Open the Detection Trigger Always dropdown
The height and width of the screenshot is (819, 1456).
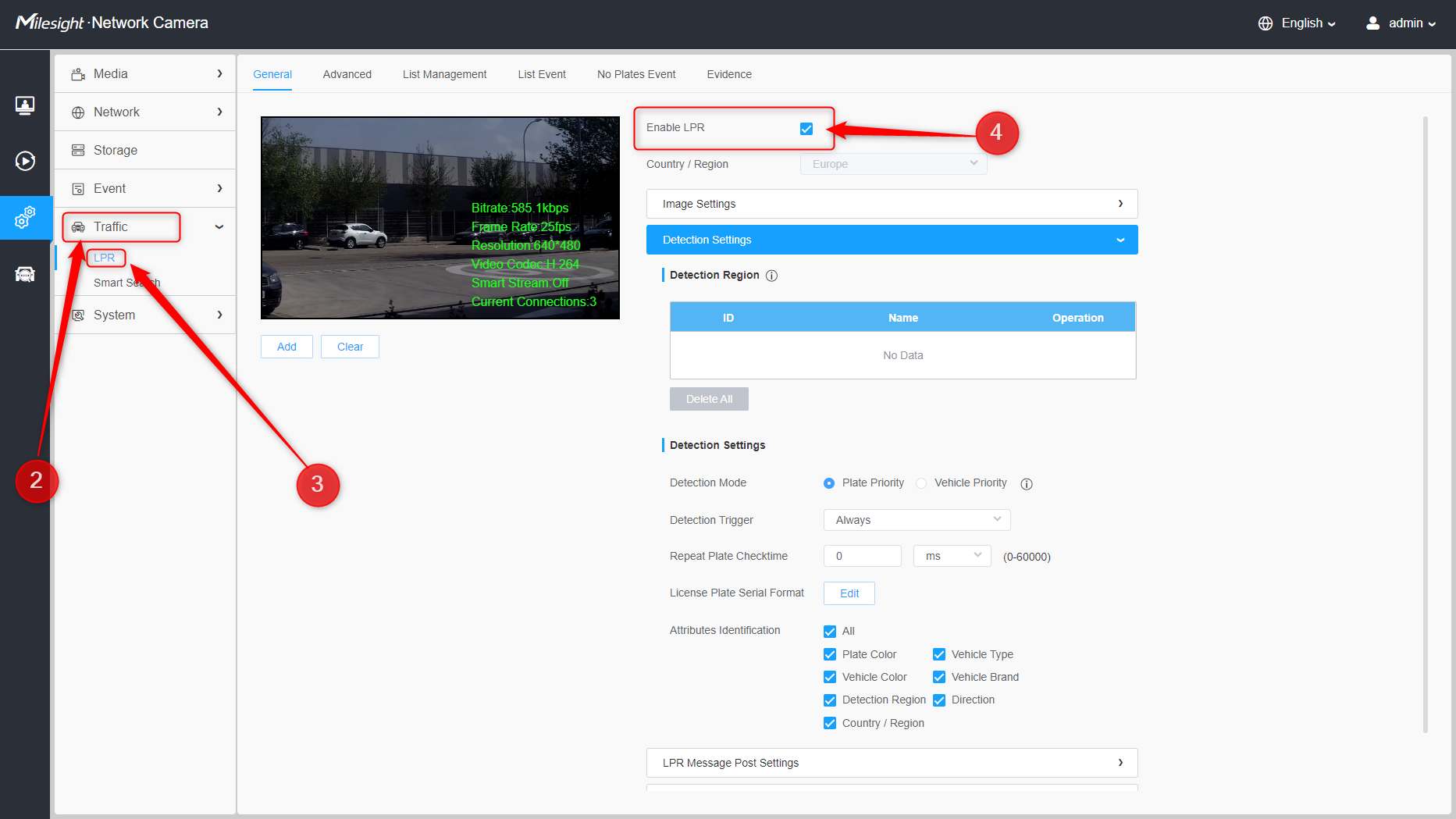coord(917,520)
